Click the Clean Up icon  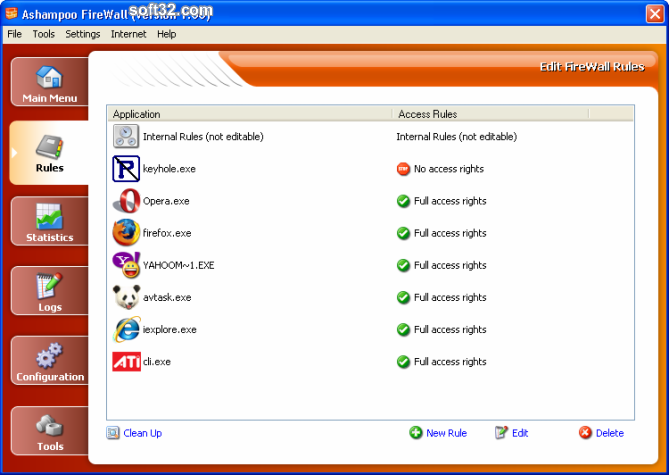[x=113, y=433]
